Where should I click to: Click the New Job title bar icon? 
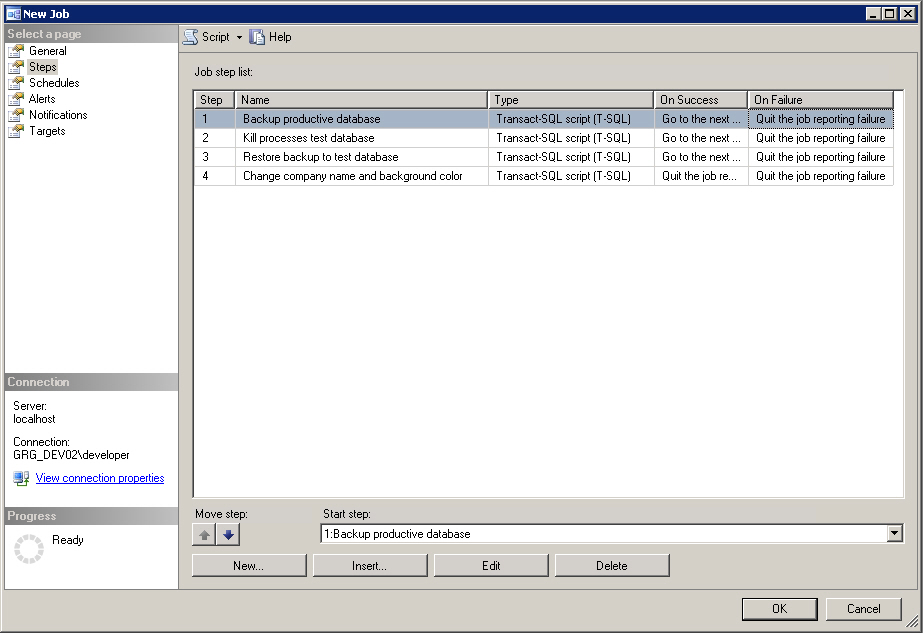coord(13,14)
